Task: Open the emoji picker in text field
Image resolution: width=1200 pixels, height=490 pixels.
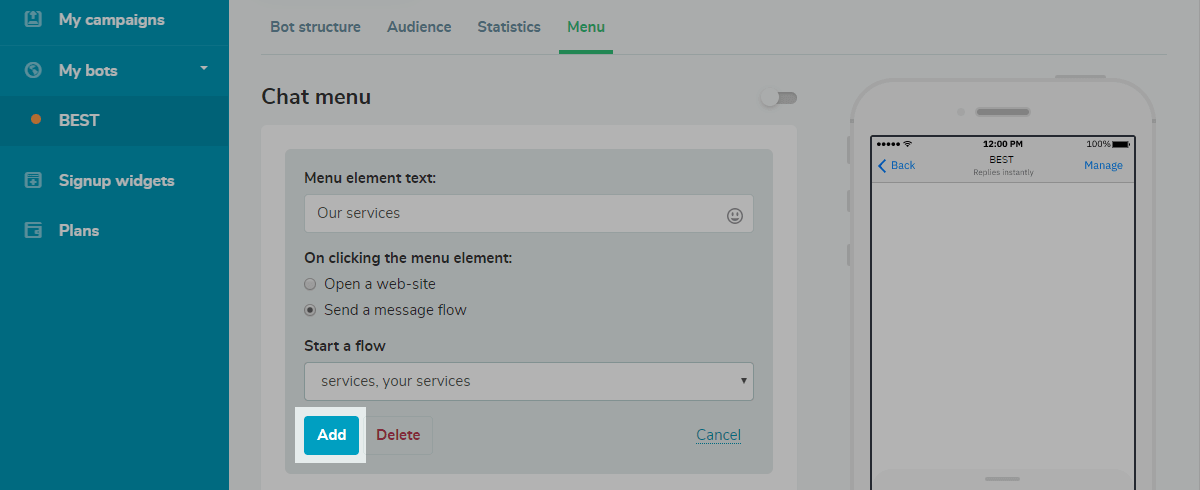Action: 735,215
